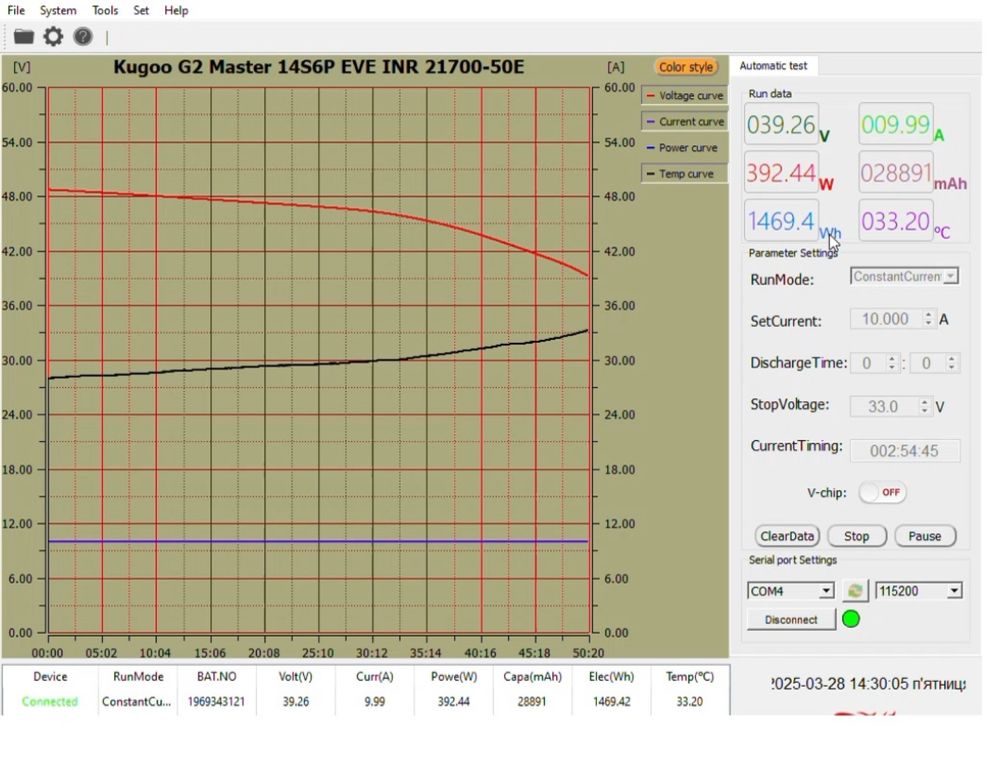Click the RunMode value ConstantCu... in table
The height and width of the screenshot is (782, 1000).
pyautogui.click(x=136, y=702)
